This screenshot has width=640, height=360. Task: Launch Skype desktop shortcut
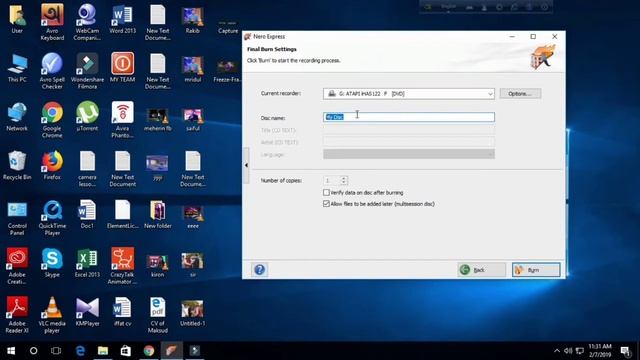pyautogui.click(x=52, y=262)
